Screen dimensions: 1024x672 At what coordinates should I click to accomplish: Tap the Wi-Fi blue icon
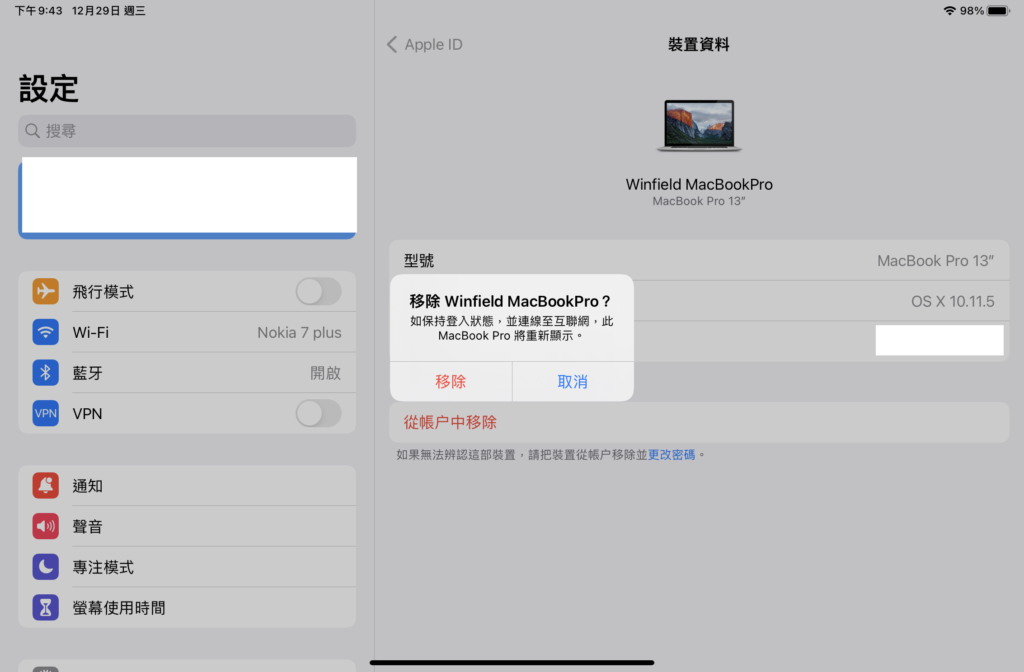46,332
